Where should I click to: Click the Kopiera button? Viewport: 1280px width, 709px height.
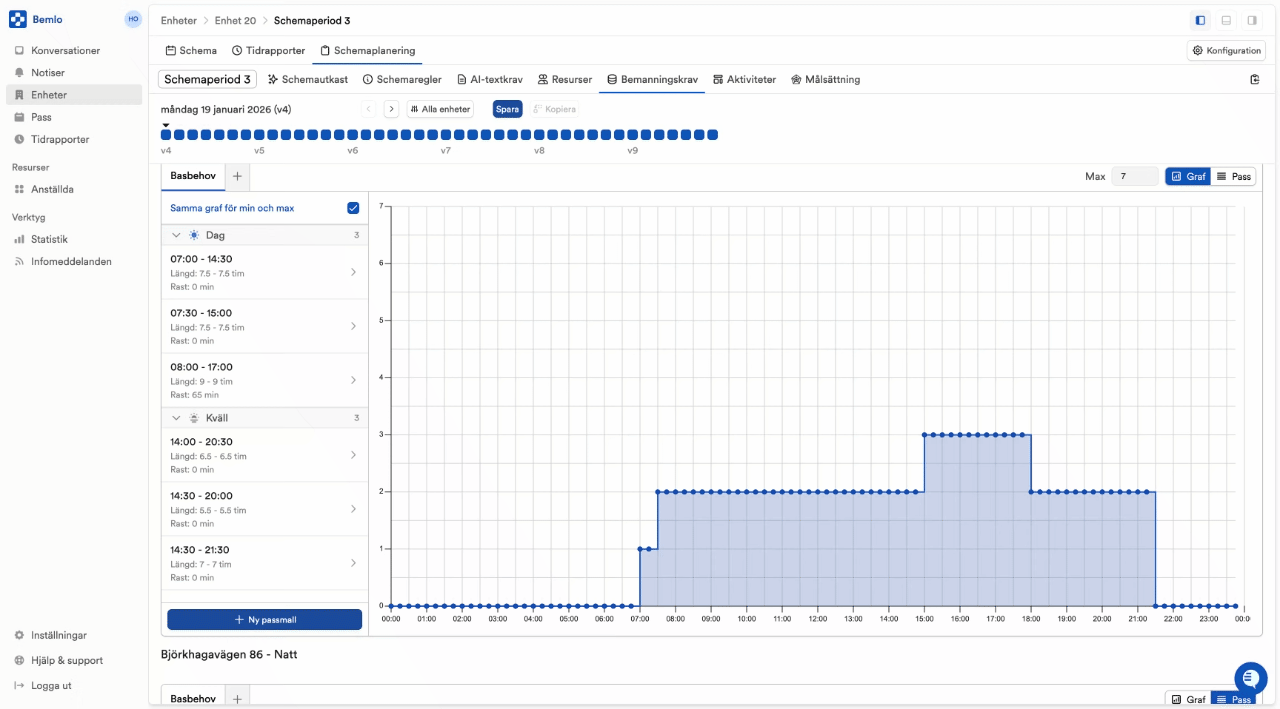tap(555, 109)
